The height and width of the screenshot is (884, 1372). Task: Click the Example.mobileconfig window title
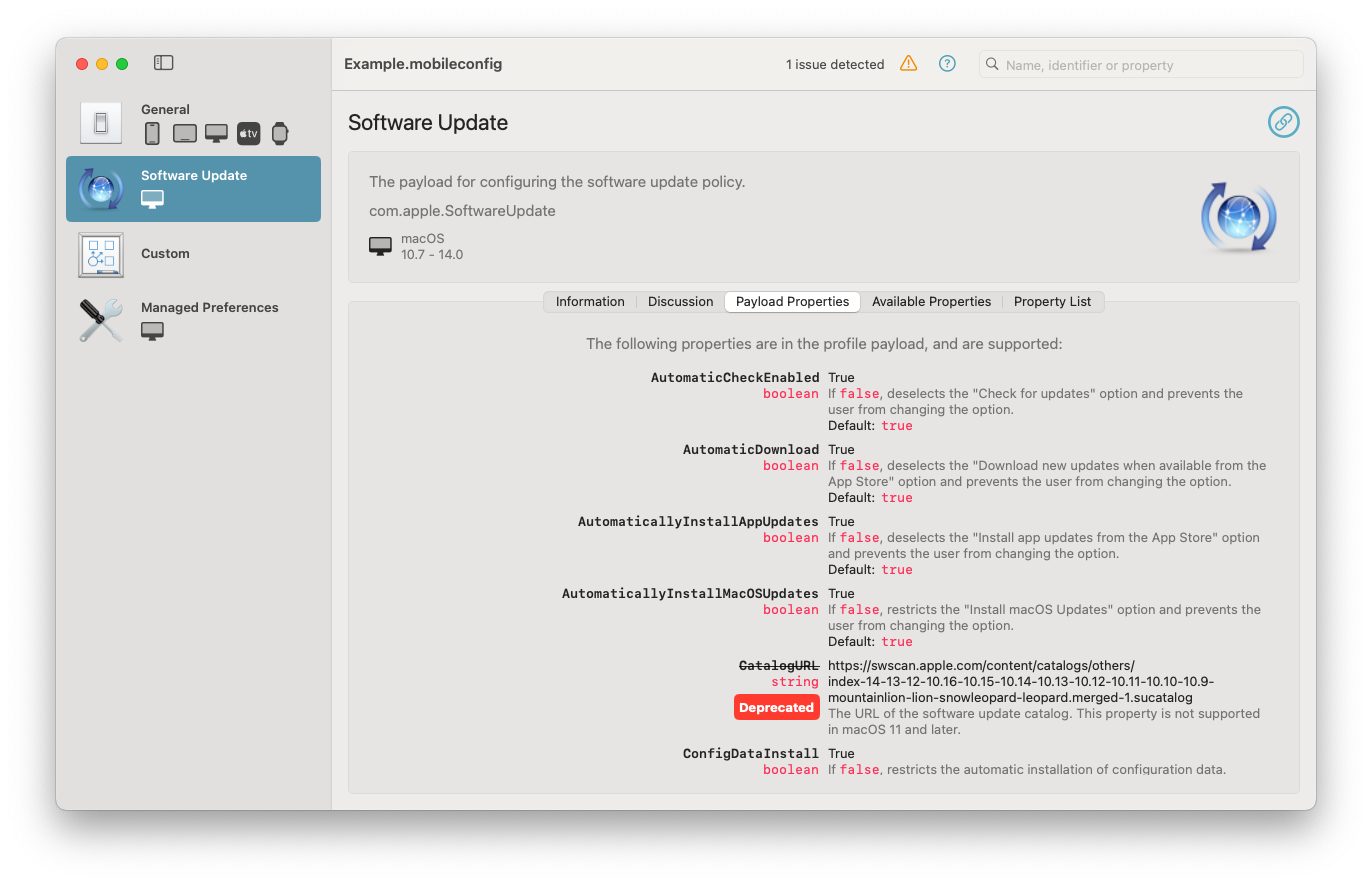(x=423, y=64)
